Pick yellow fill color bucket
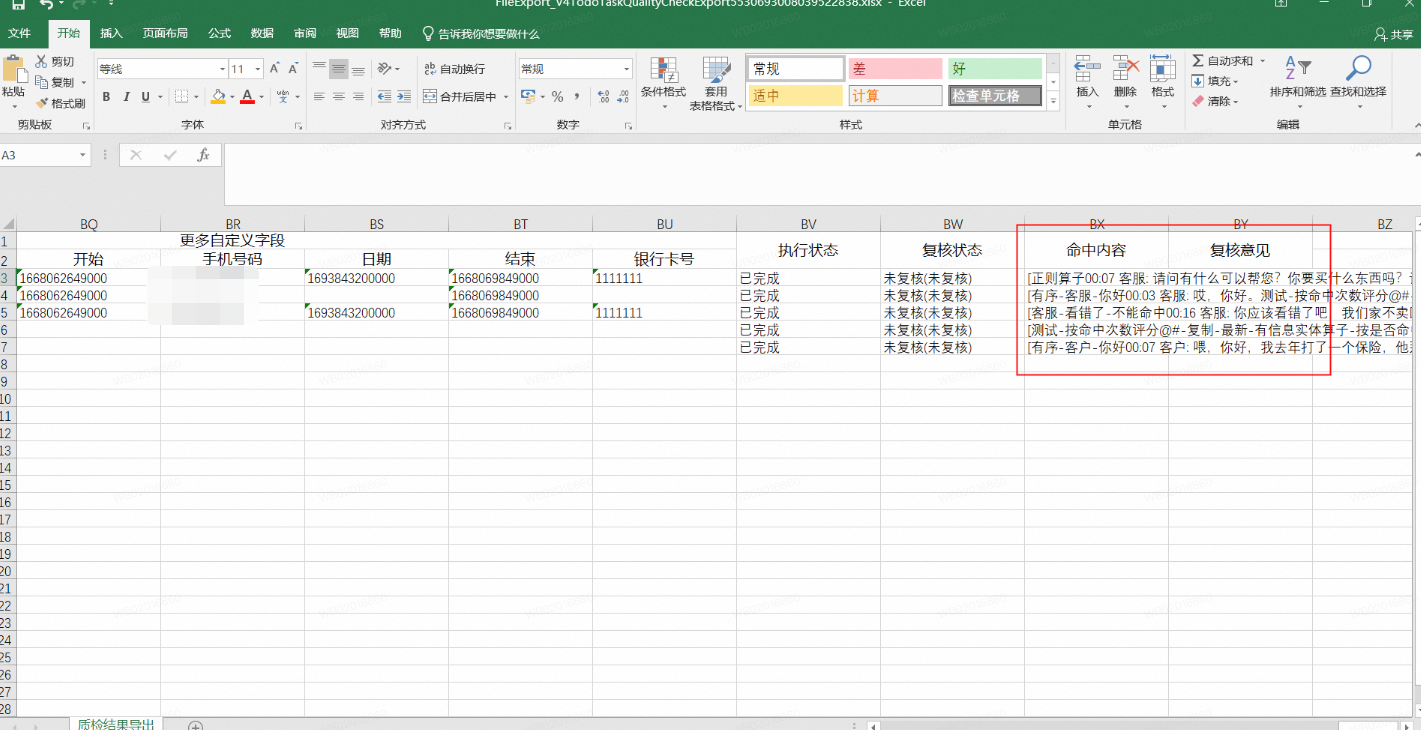 (x=218, y=97)
